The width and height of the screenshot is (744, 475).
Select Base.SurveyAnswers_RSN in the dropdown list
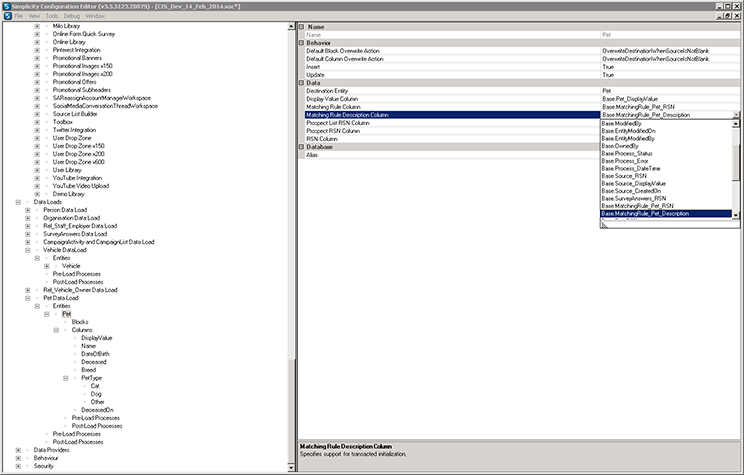633,198
